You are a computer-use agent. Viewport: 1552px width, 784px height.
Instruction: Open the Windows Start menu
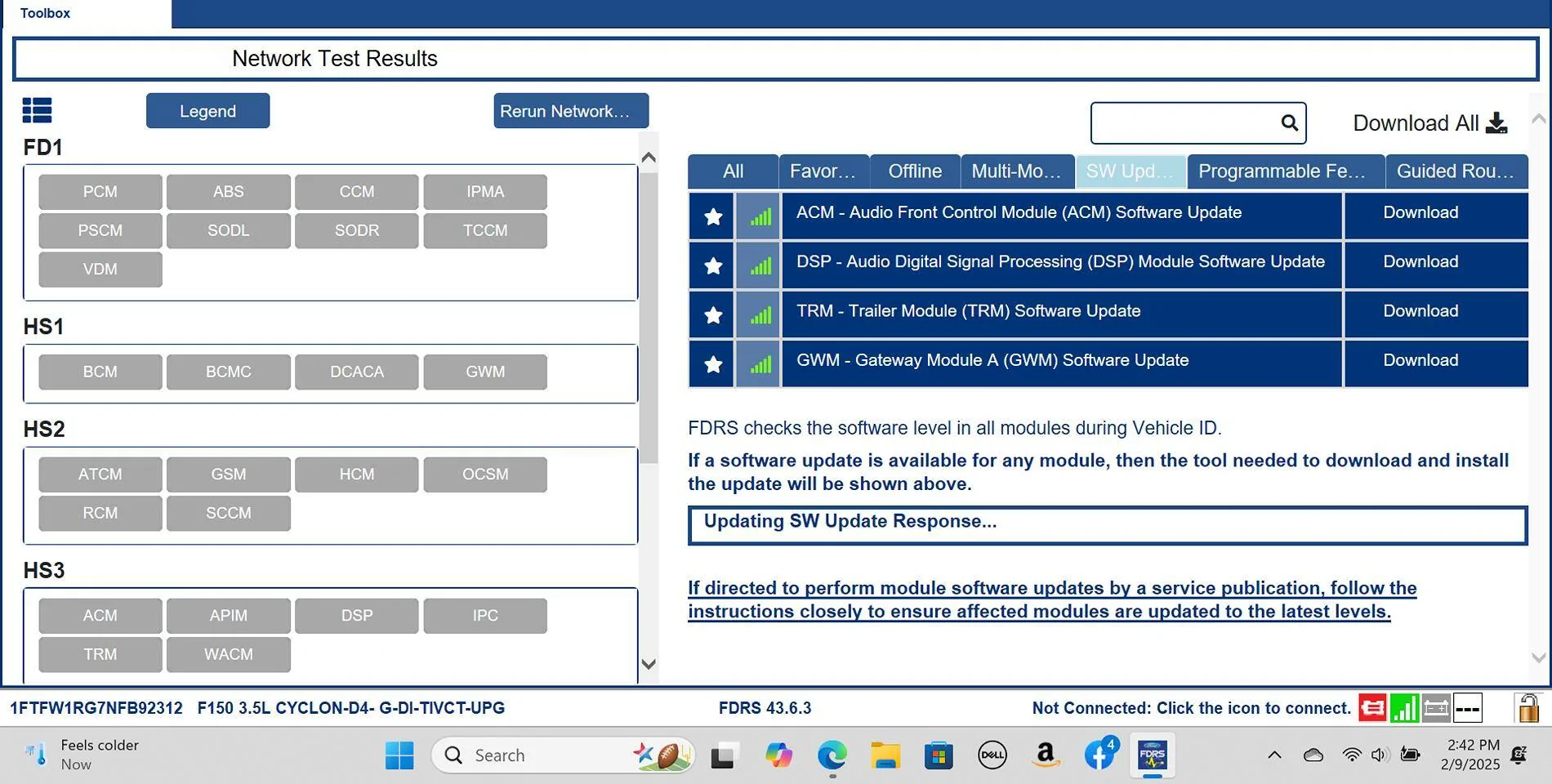[399, 755]
